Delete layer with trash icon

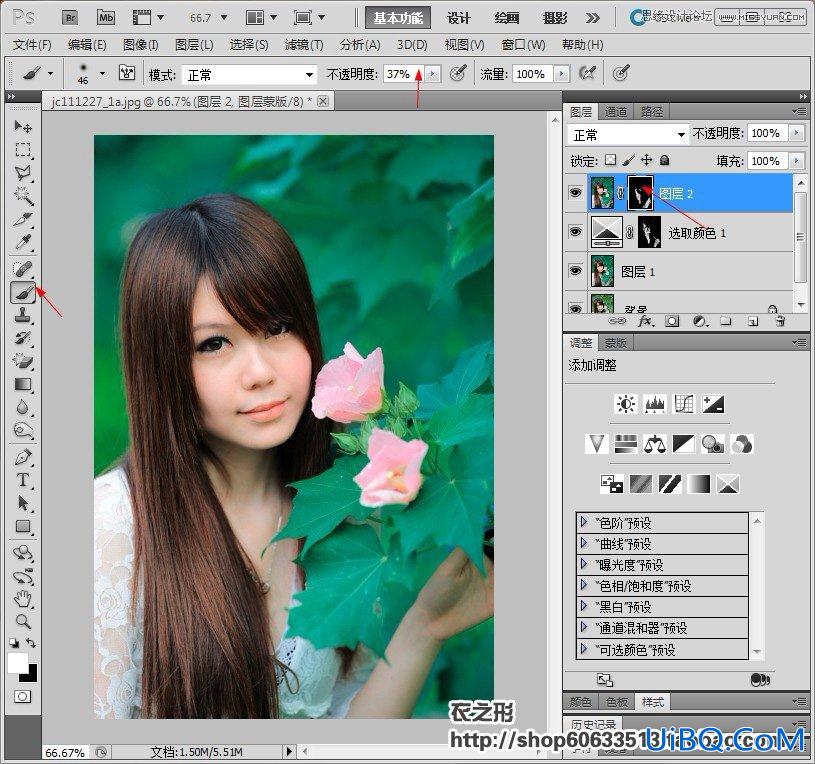click(780, 322)
